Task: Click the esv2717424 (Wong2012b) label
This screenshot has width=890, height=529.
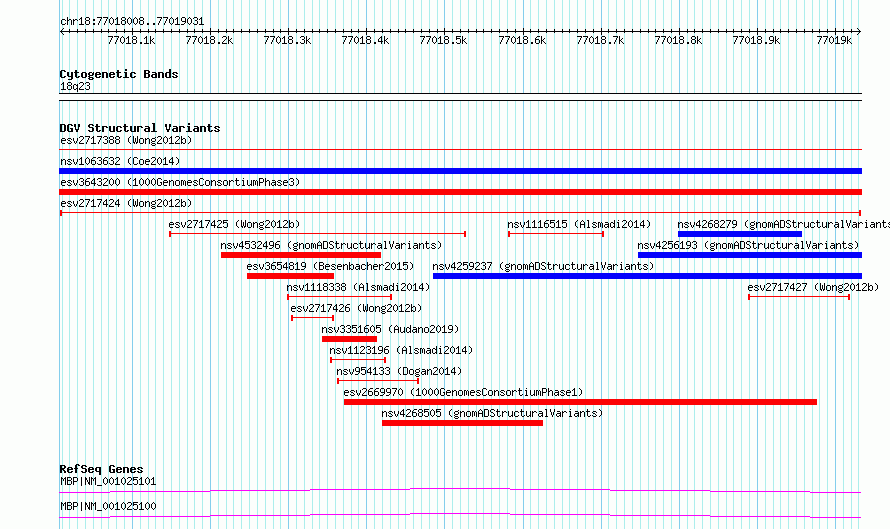Action: [x=126, y=203]
